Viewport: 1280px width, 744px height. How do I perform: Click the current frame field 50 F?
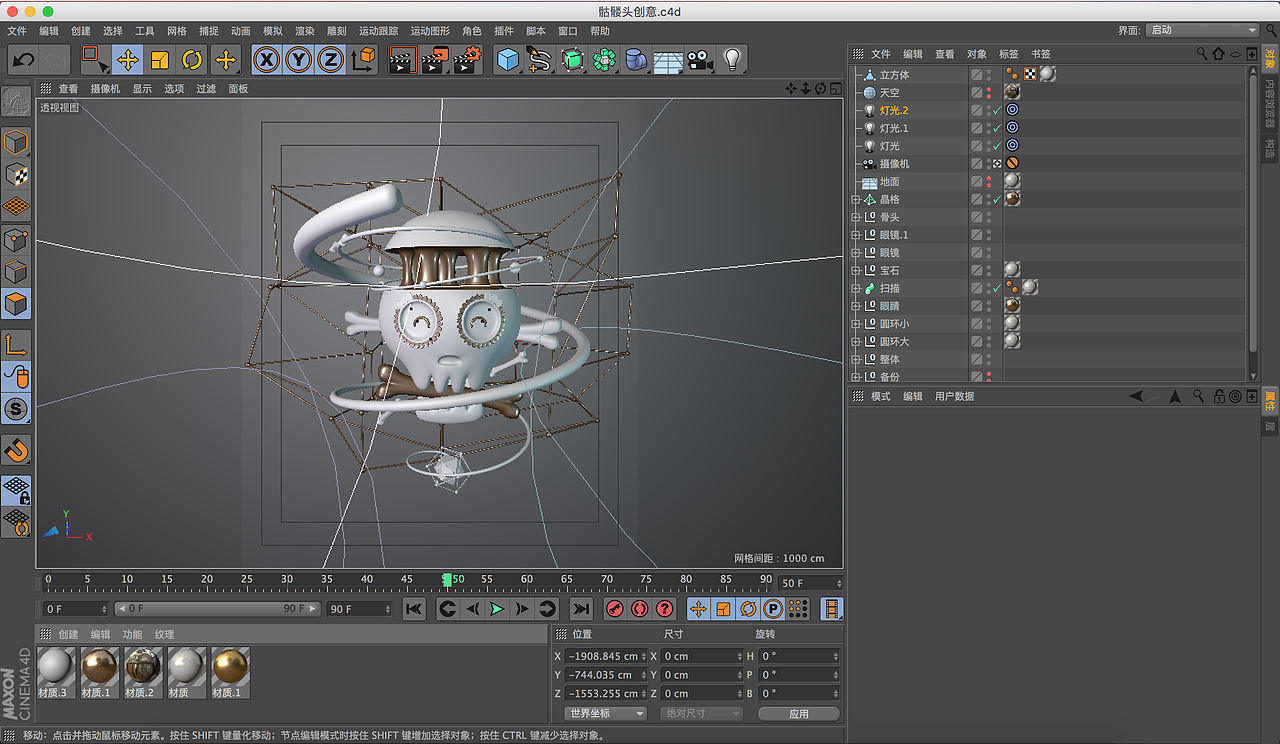click(x=811, y=583)
